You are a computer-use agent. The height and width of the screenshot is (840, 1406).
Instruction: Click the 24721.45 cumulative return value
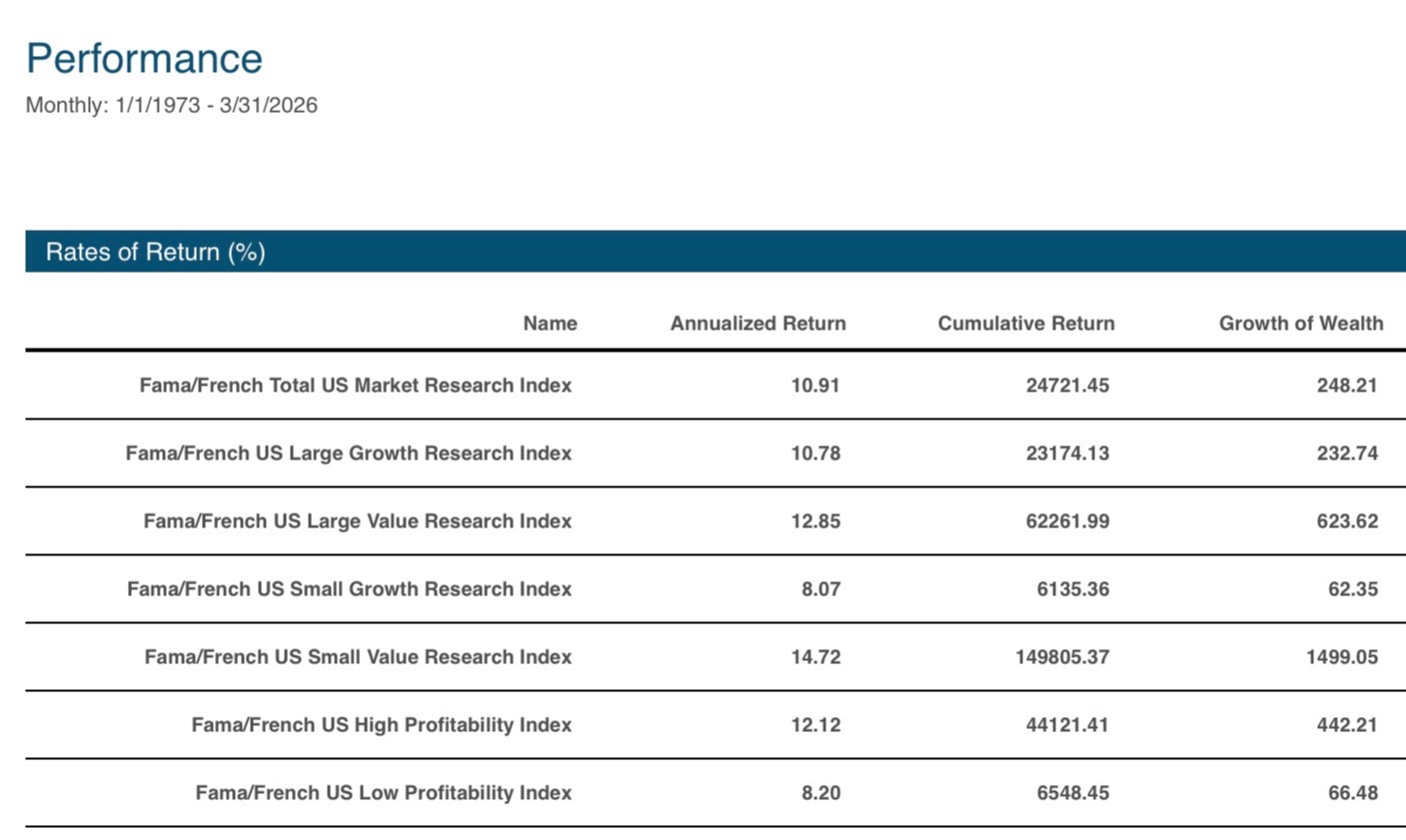[x=1066, y=386]
